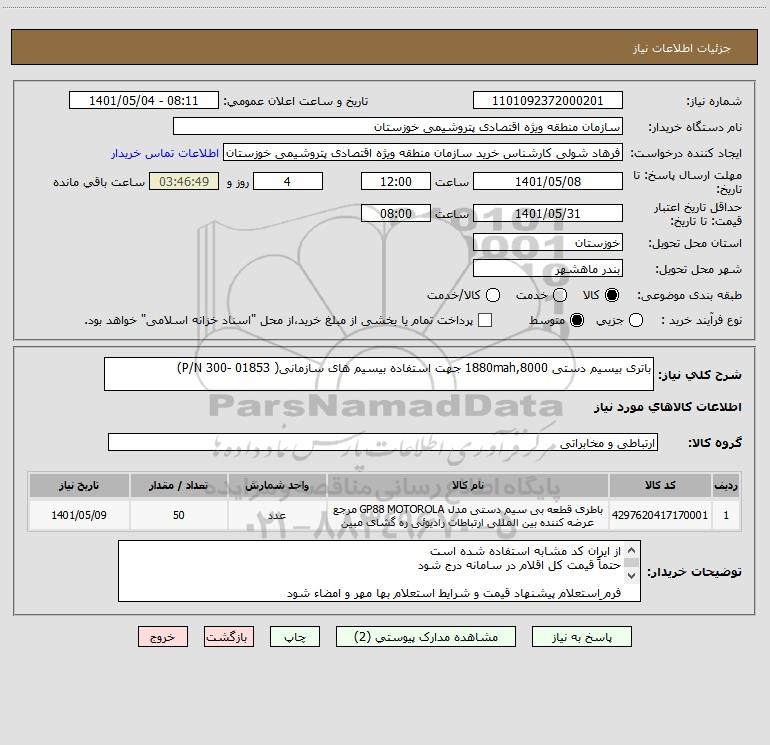This screenshot has width=770, height=745.
Task: Click the unit cell عدد
Action: coord(277,515)
